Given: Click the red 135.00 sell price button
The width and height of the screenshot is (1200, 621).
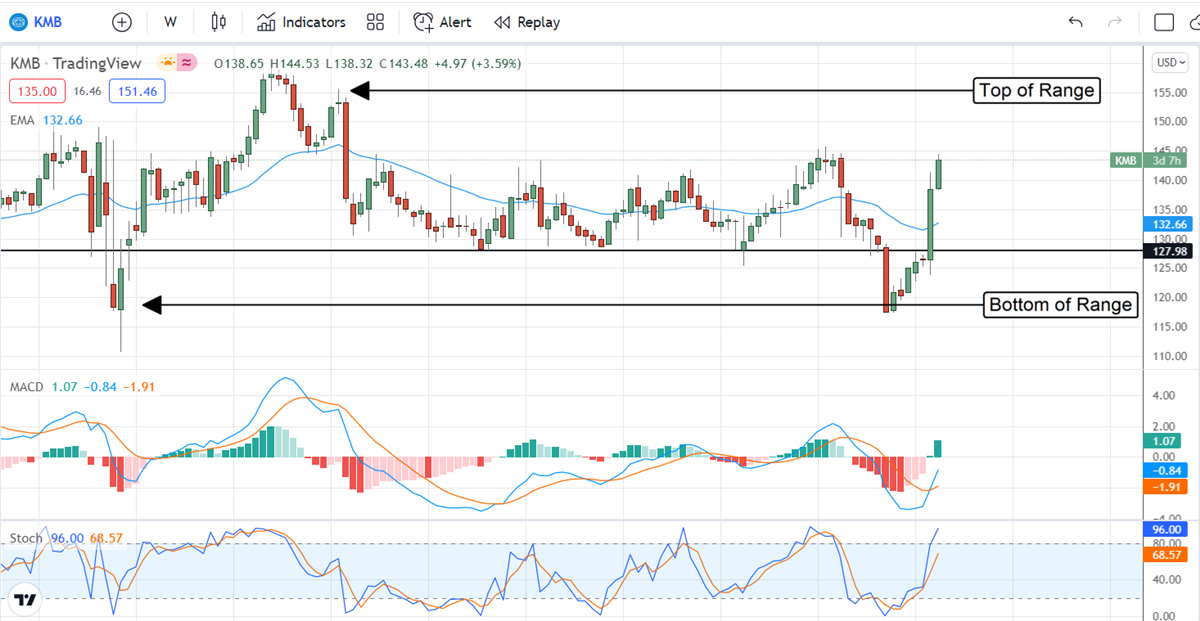Looking at the screenshot, I should 38,91.
